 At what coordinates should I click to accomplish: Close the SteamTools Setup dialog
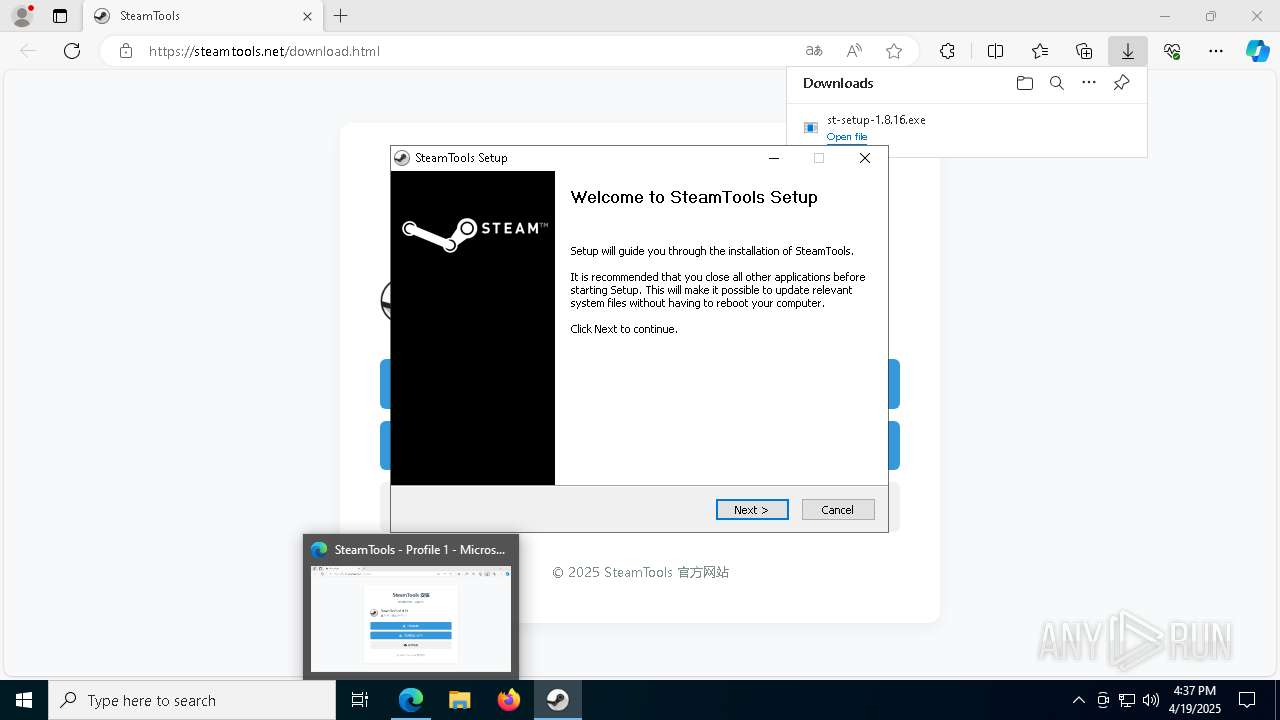coord(865,158)
